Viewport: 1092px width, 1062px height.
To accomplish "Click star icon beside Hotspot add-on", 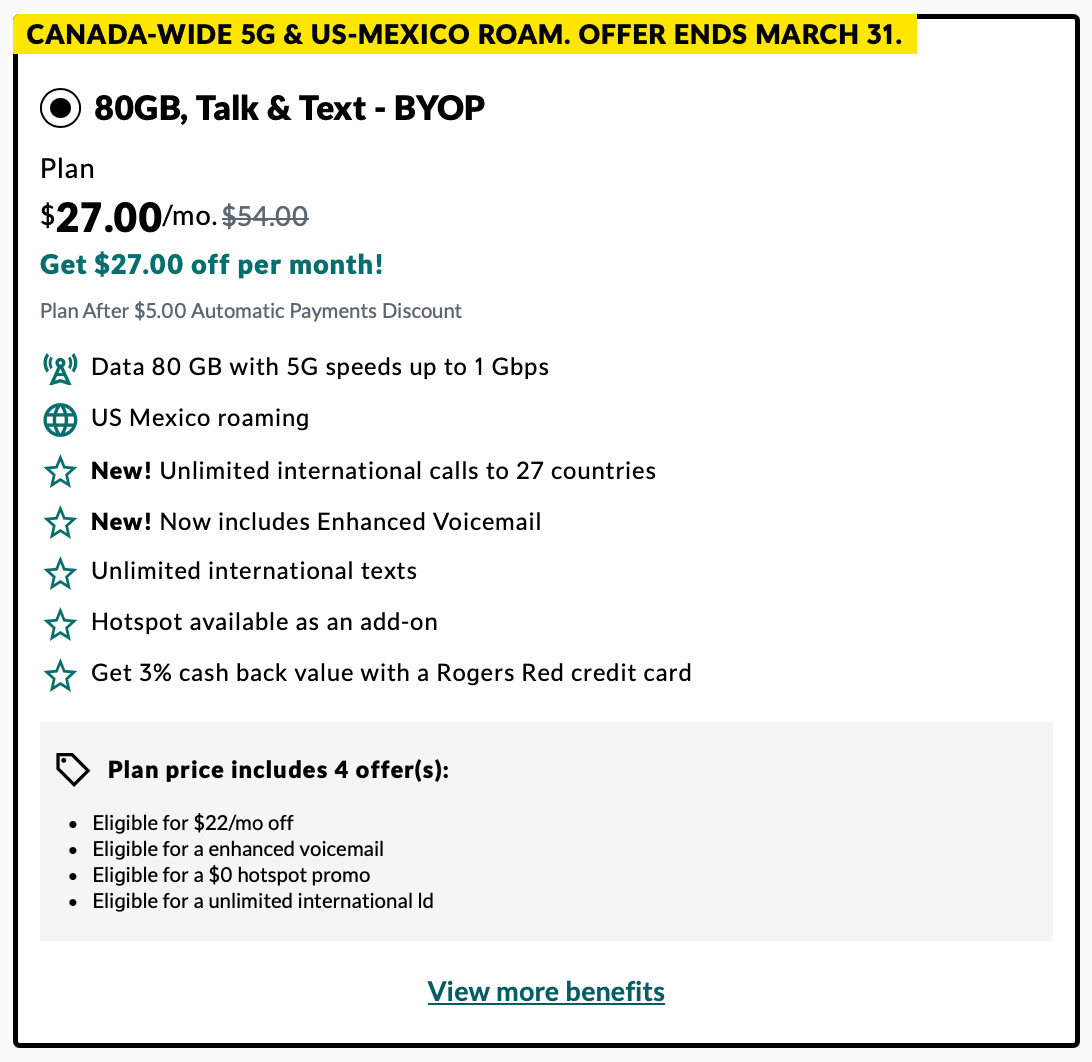I will tap(60, 624).
